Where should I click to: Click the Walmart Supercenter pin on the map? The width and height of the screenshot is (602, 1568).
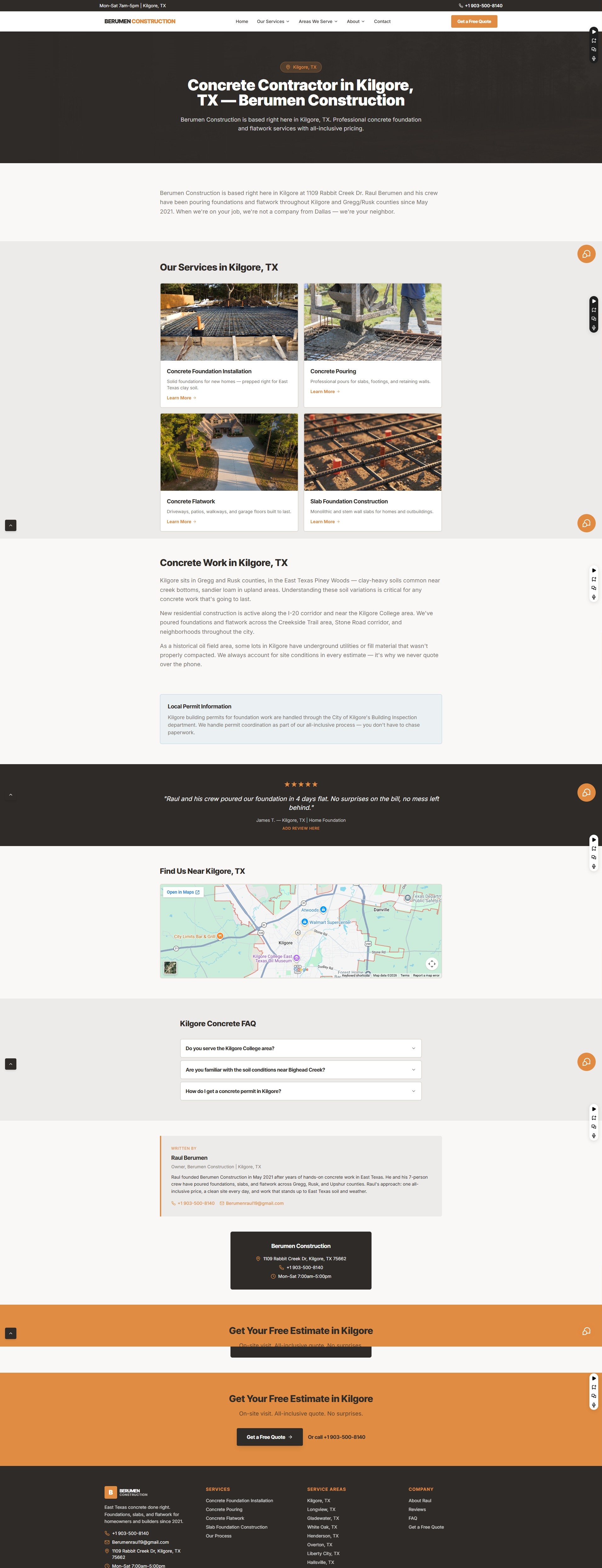coord(304,922)
